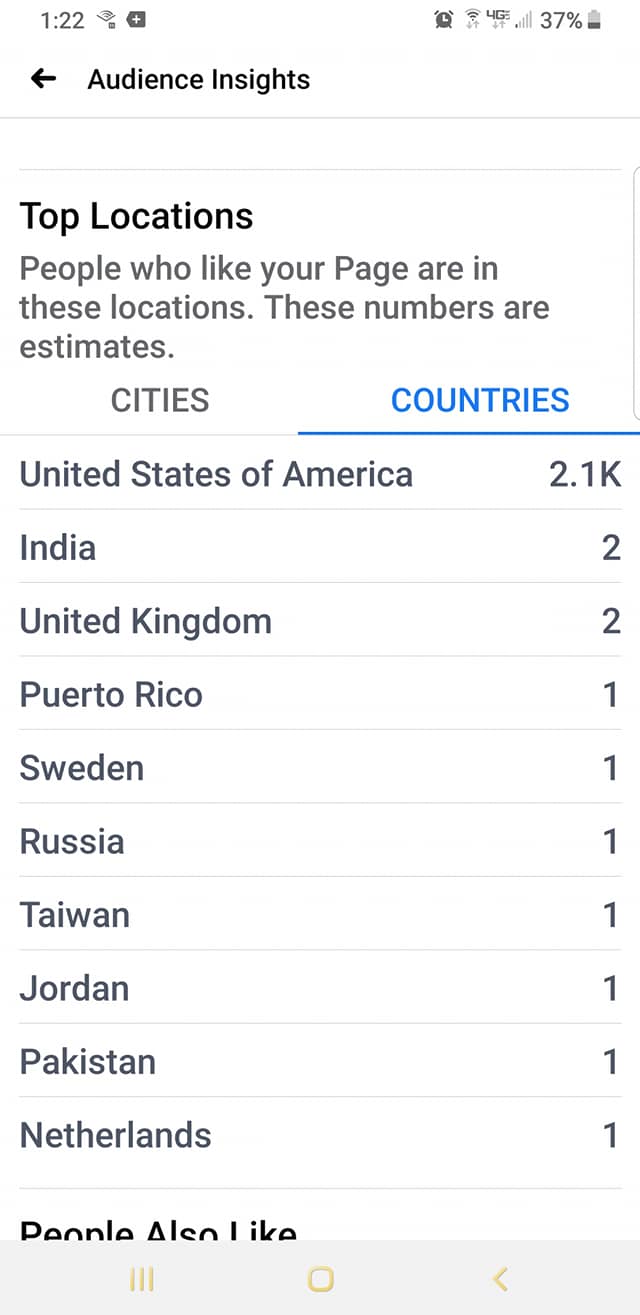Tap the India location row

pos(320,547)
